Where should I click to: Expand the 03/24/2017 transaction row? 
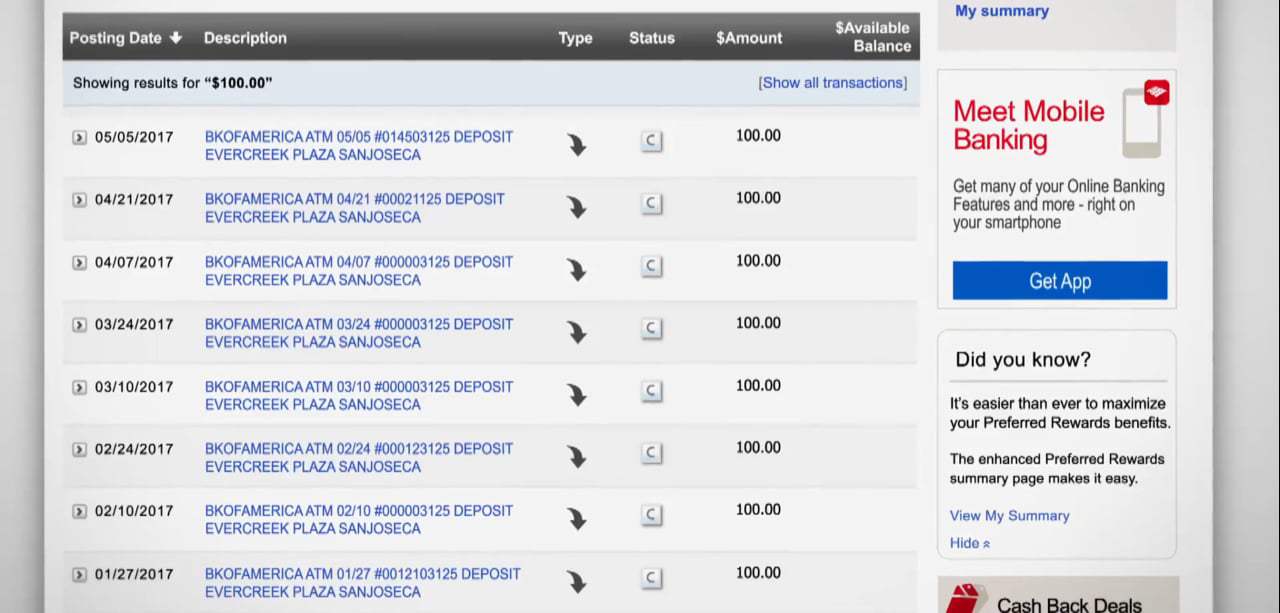coord(79,325)
